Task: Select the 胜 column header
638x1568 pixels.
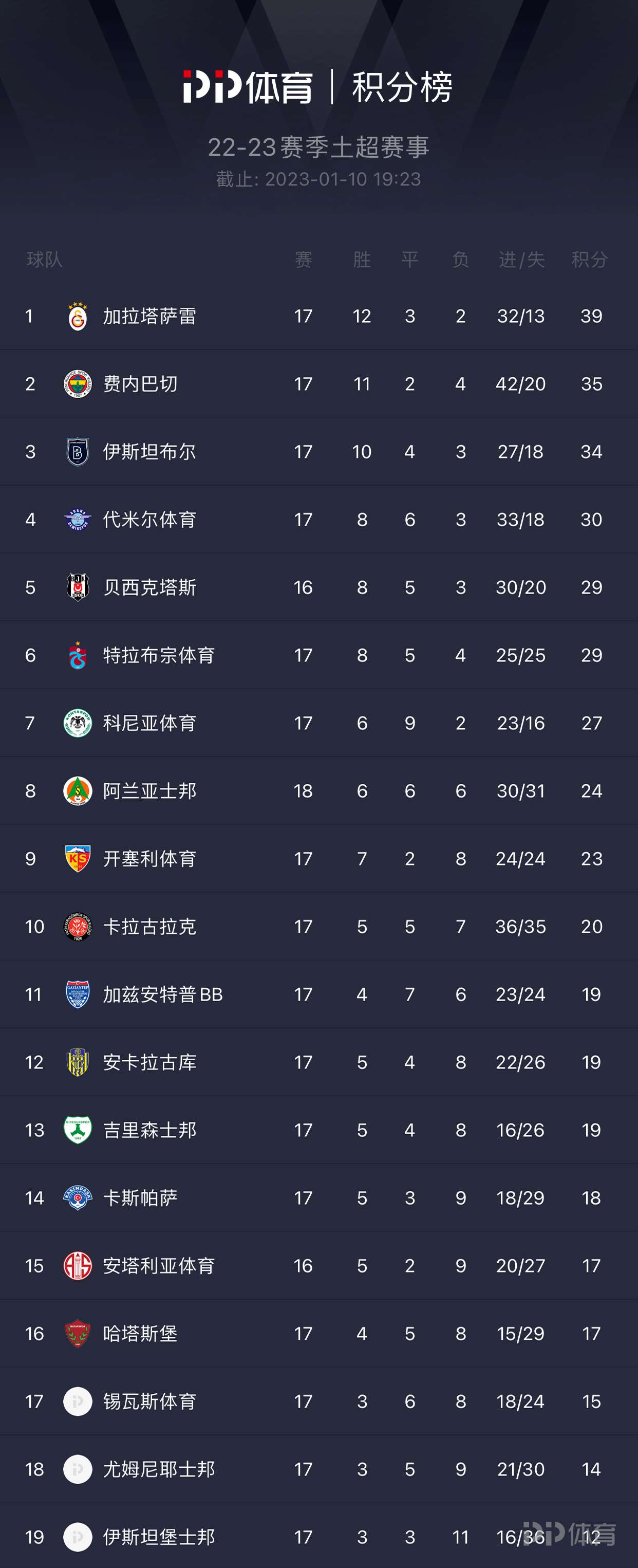Action: [x=362, y=260]
